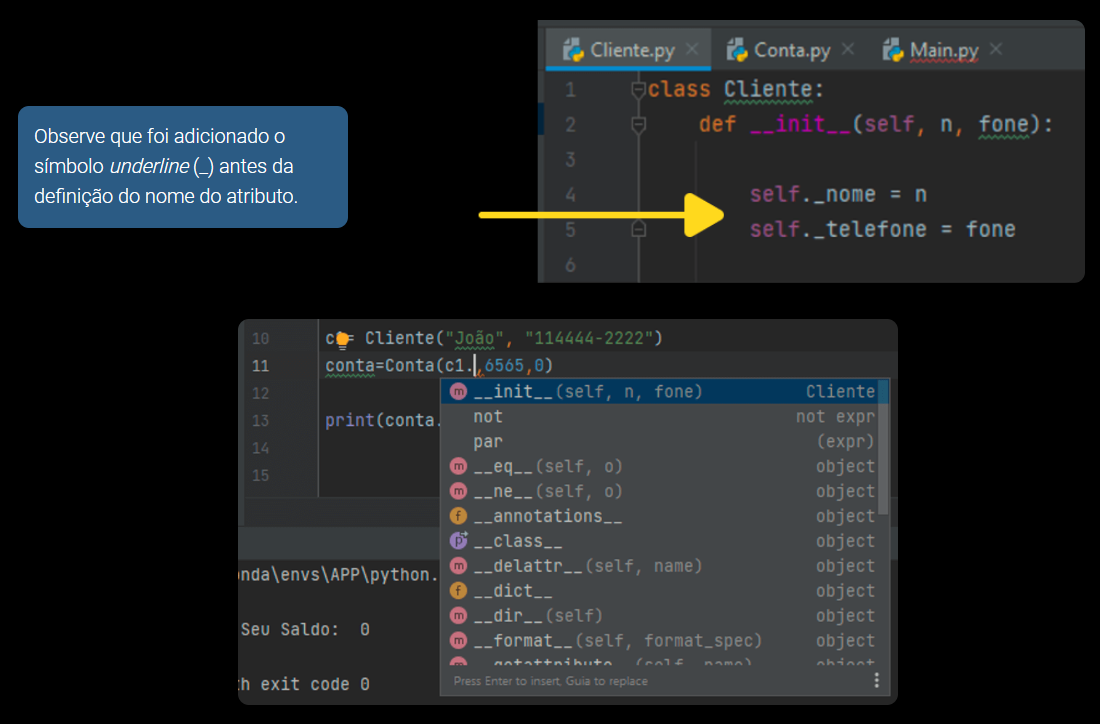The width and height of the screenshot is (1100, 724).
Task: Click the 'exit code 0' console line
Action: click(x=315, y=685)
